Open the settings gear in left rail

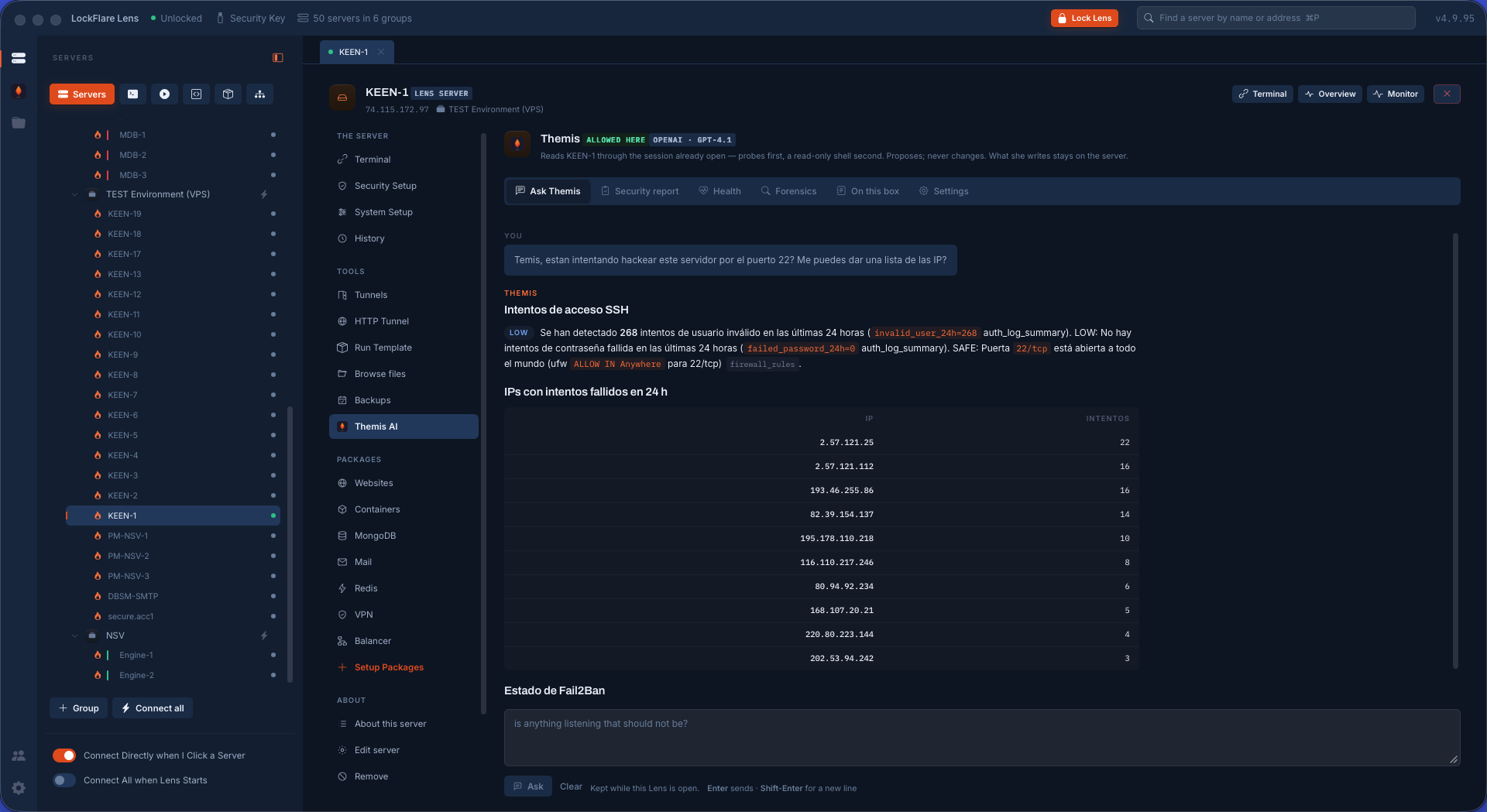19,788
